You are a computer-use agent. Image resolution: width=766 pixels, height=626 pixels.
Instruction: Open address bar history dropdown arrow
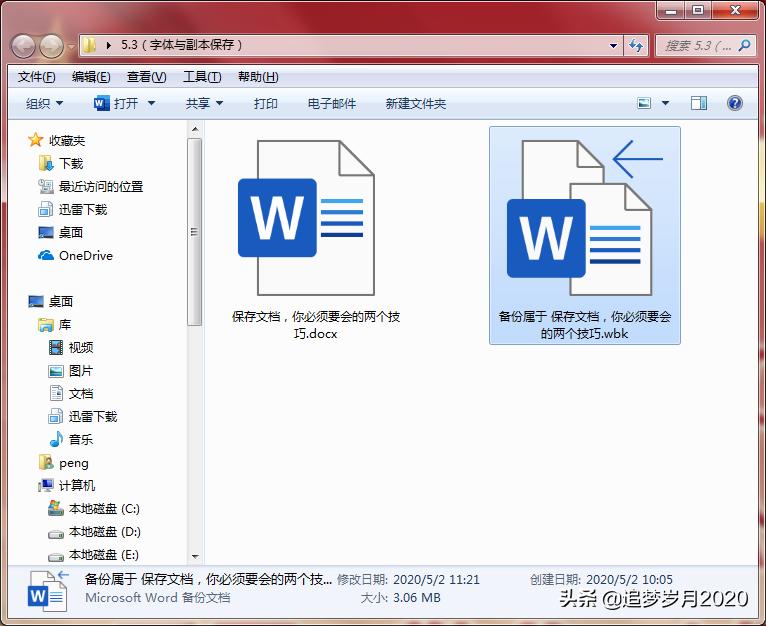coord(613,45)
